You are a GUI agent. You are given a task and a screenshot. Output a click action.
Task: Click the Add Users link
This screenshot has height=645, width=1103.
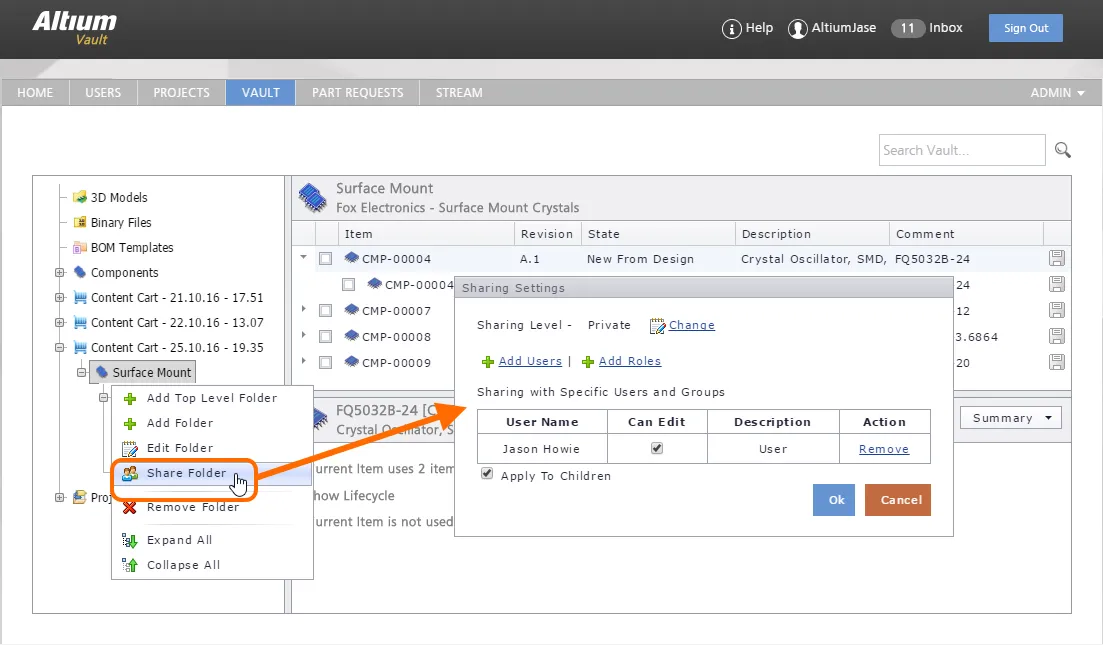530,361
